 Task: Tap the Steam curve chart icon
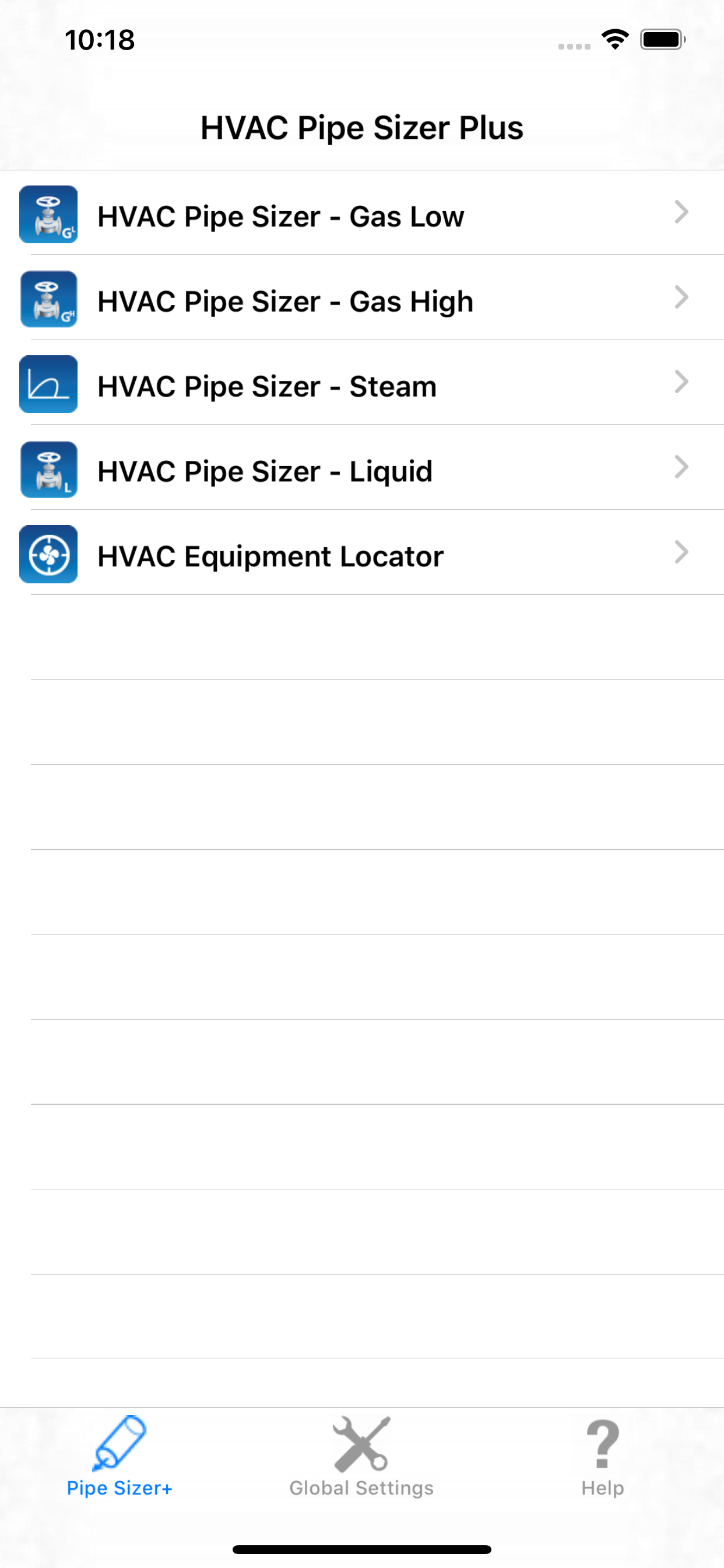[x=48, y=384]
